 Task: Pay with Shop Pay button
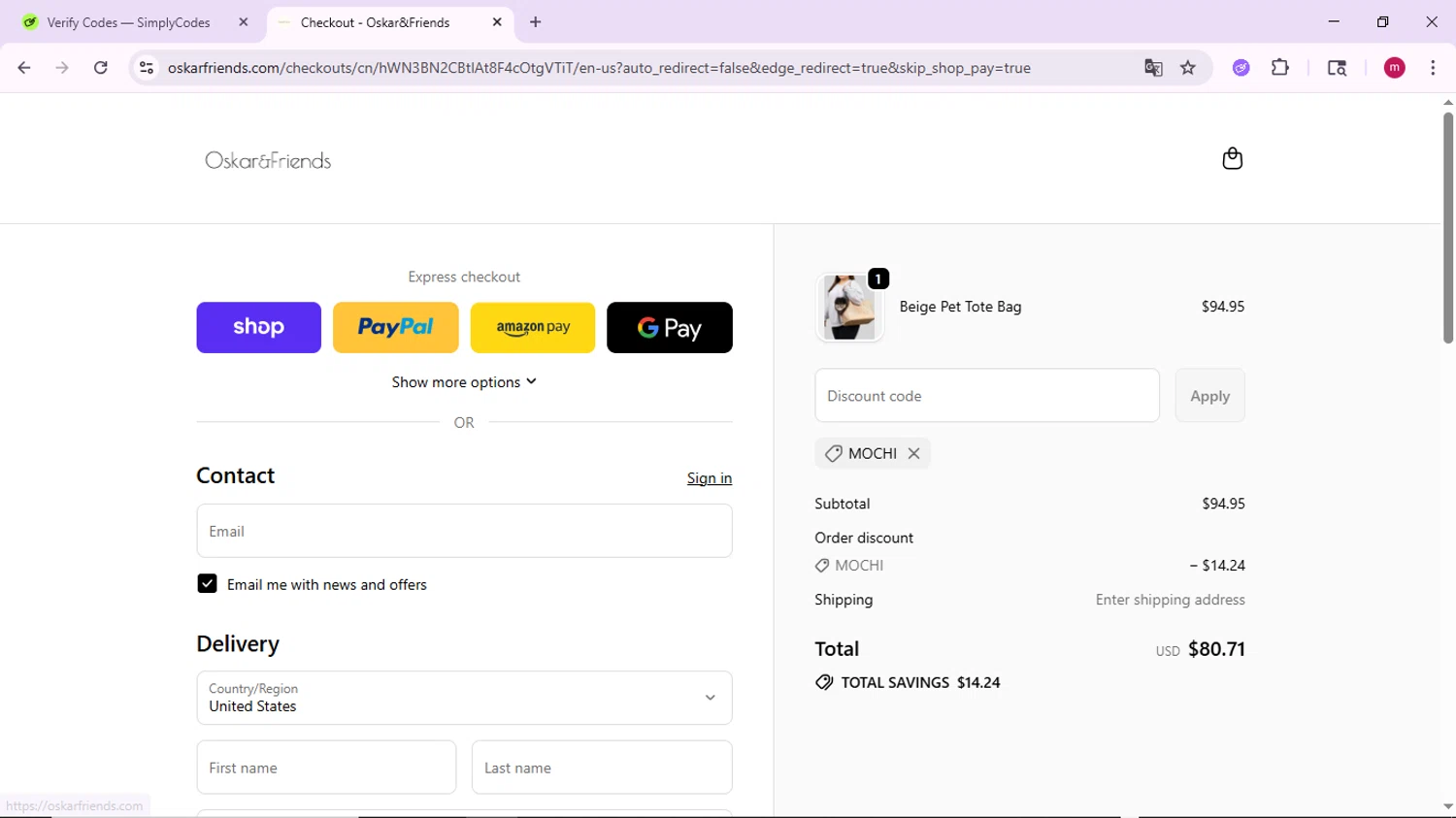[x=258, y=327]
